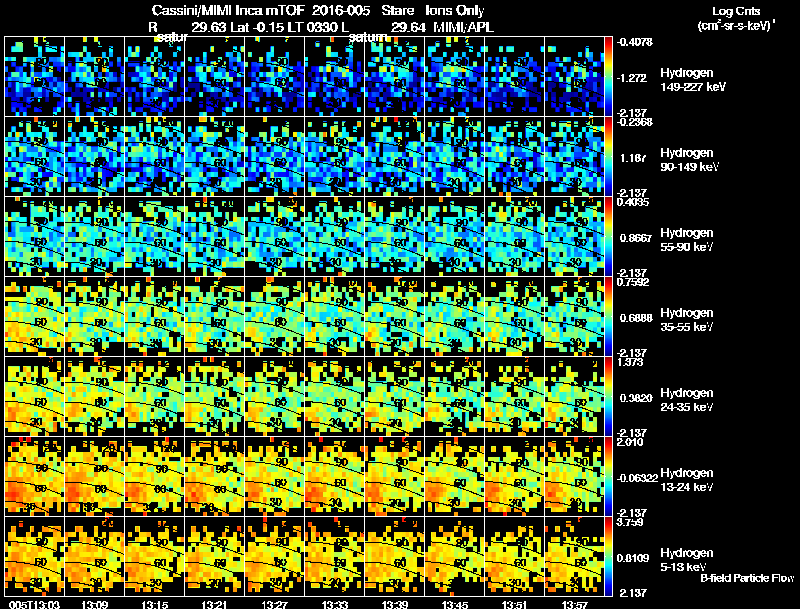
Task: Click the Cassini/MIMI Inca mTOF title text
Action: pyautogui.click(x=228, y=11)
